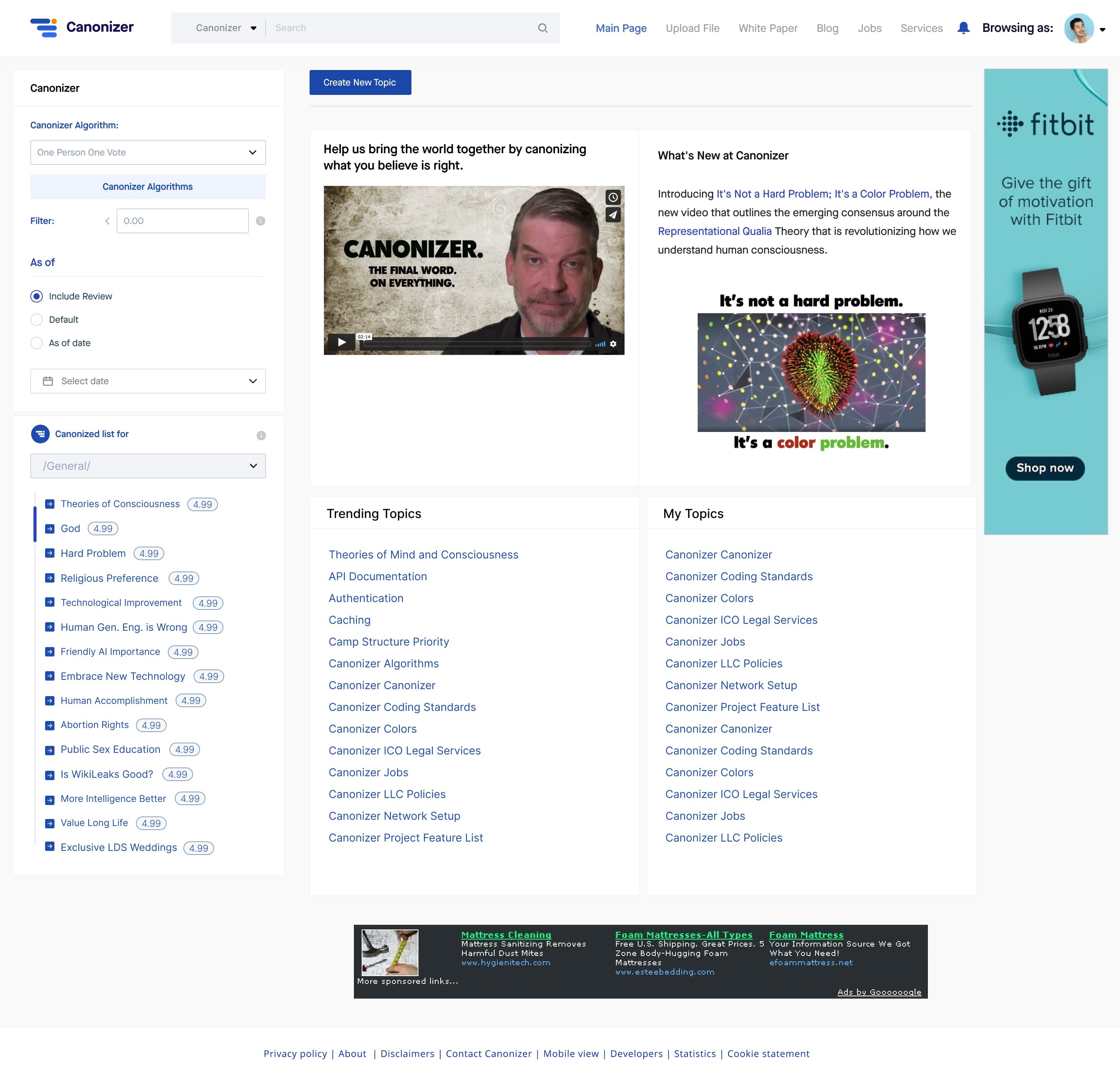Image resolution: width=1120 pixels, height=1078 pixels.
Task: Click the arrow icon beside God
Action: [50, 528]
